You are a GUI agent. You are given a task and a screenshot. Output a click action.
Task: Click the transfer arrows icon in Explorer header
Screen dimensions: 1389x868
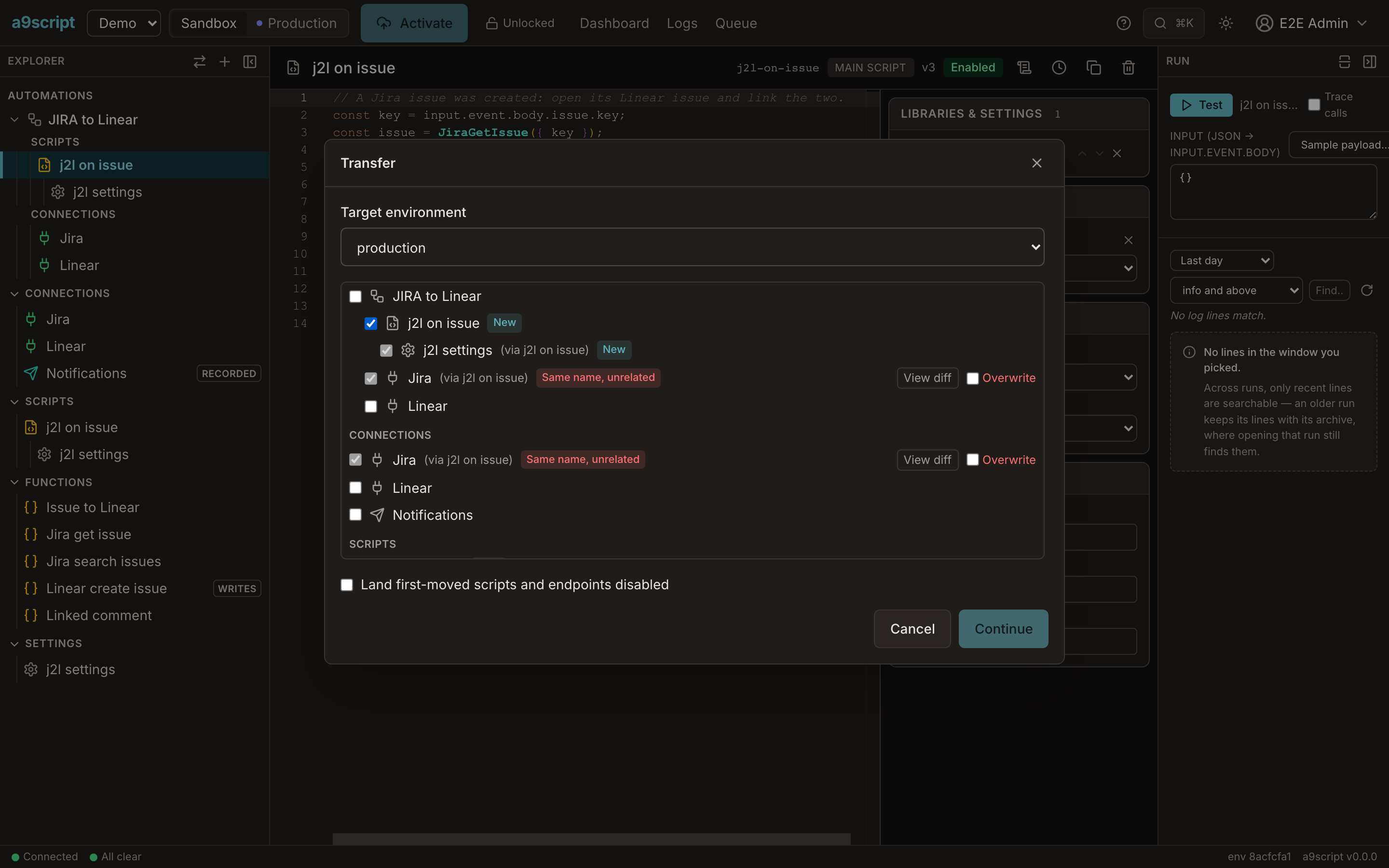click(x=199, y=61)
